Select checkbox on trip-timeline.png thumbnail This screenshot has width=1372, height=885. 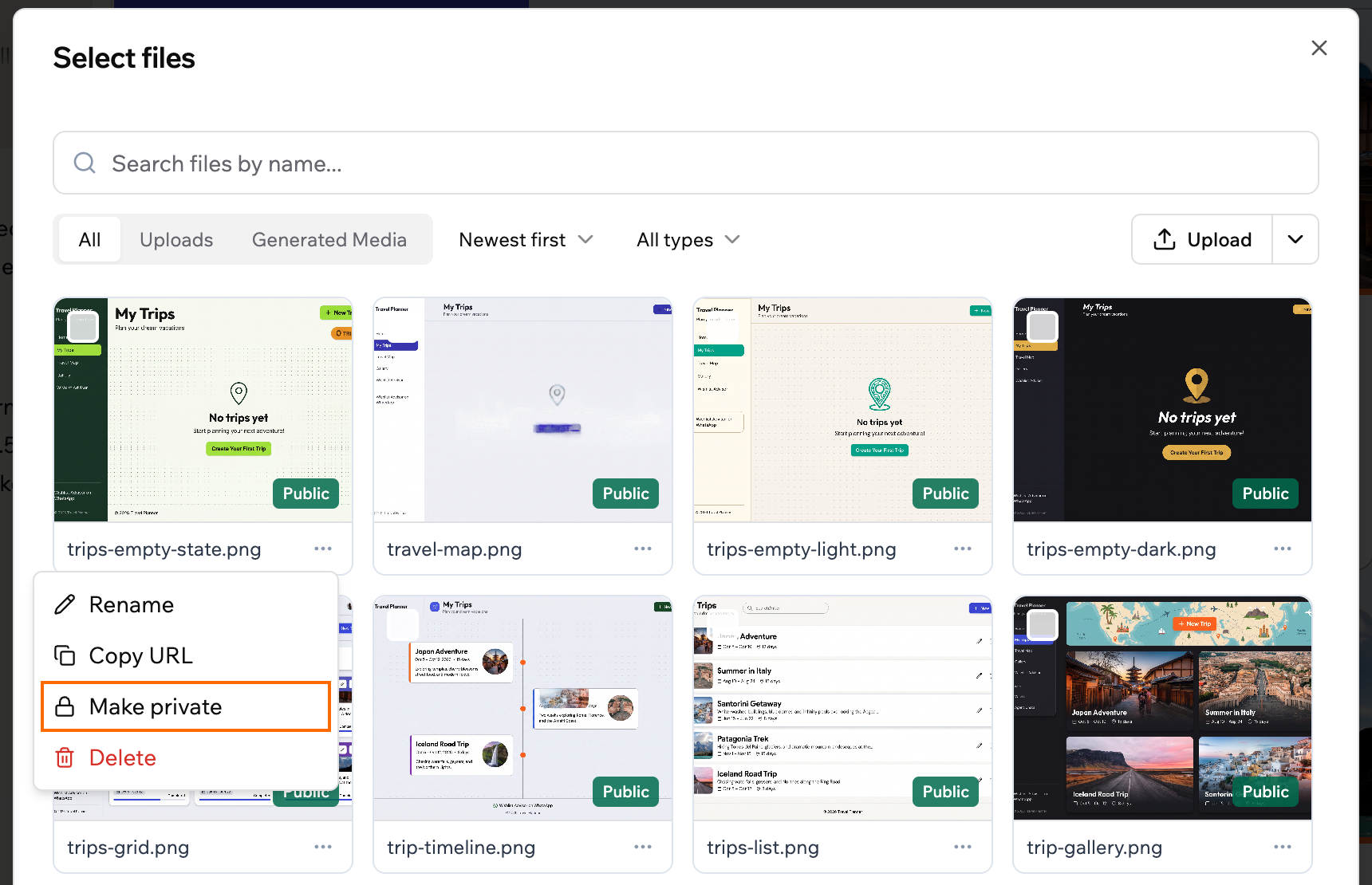[403, 625]
